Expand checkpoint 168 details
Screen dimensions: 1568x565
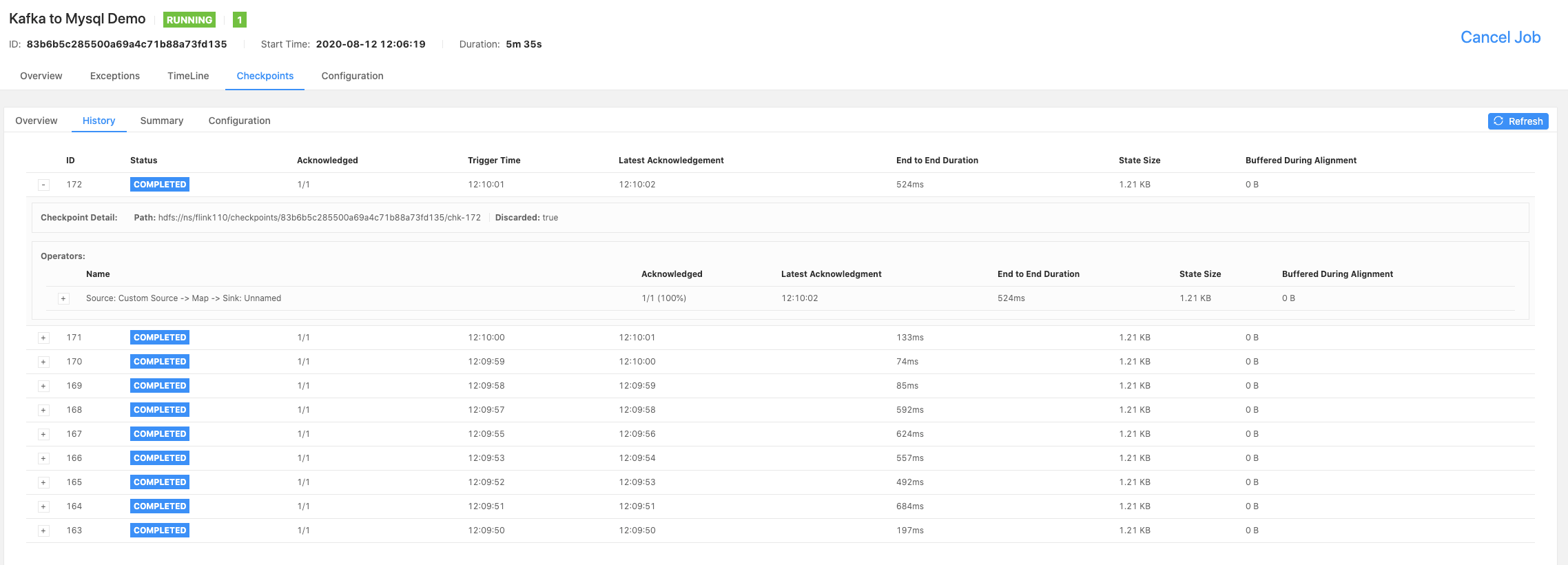(43, 410)
